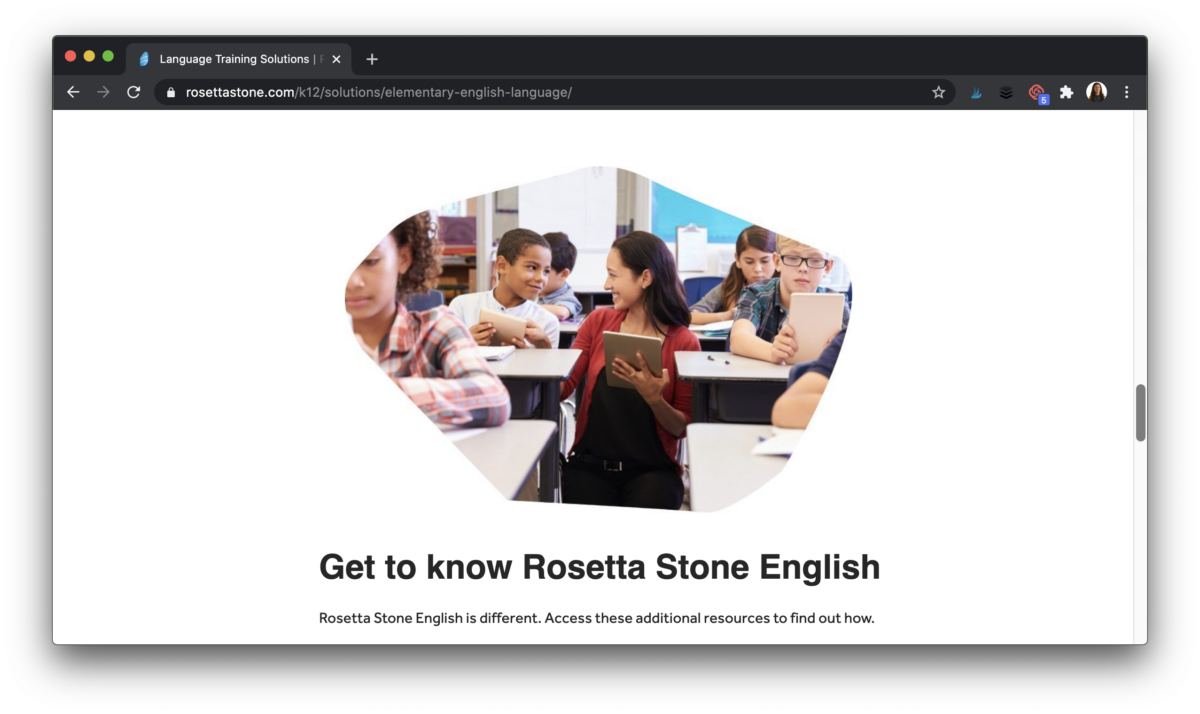Image resolution: width=1200 pixels, height=714 pixels.
Task: Click the Get to know Rosetta Stone English heading
Action: click(x=598, y=567)
